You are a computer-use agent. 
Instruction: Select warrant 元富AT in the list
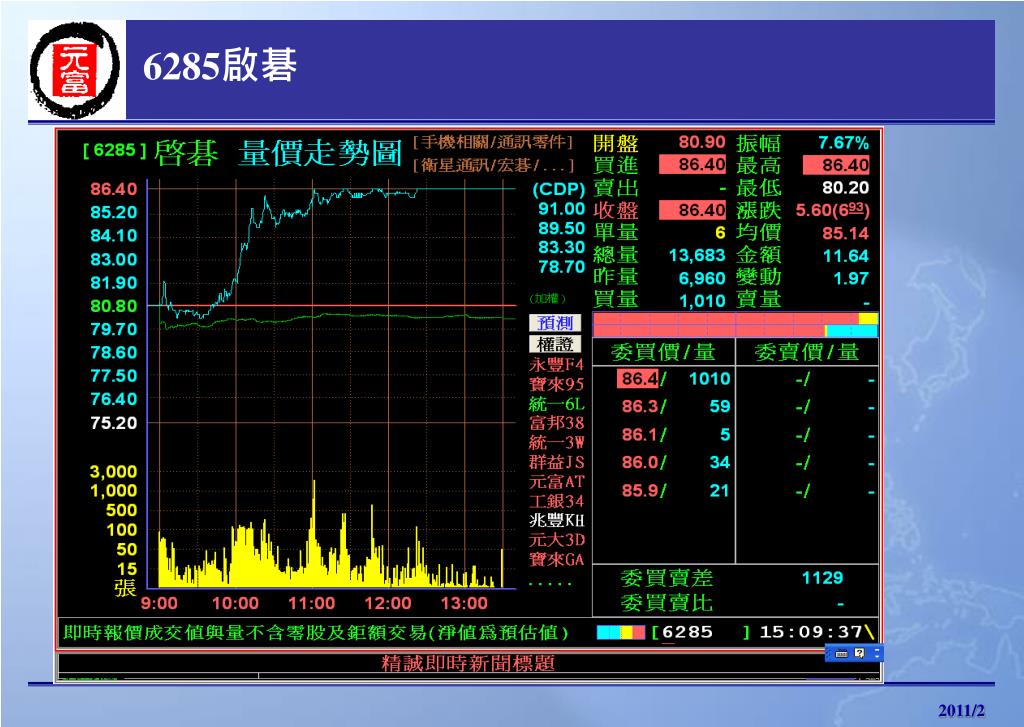click(x=556, y=482)
